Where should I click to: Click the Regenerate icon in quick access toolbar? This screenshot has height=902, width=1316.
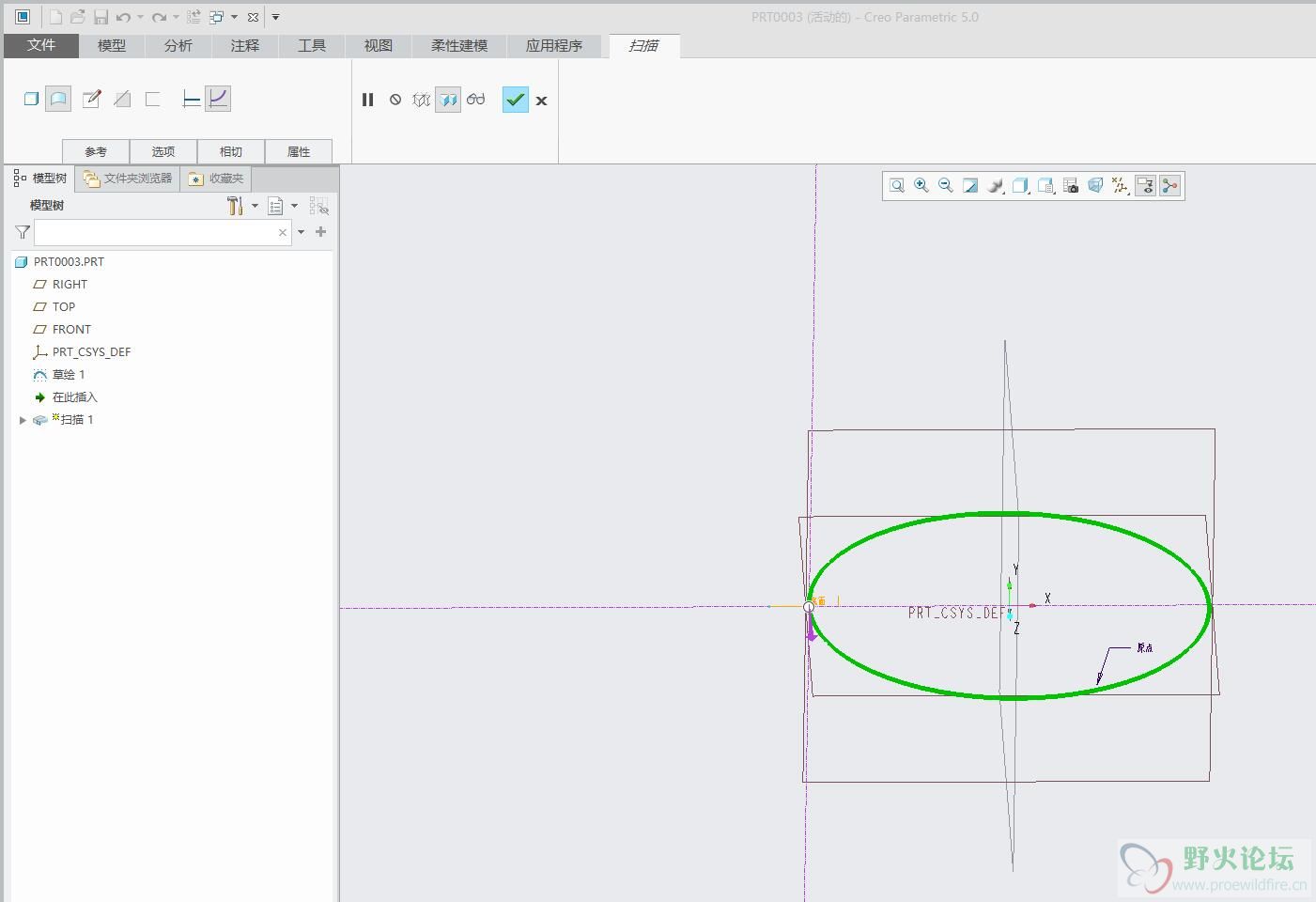(194, 17)
